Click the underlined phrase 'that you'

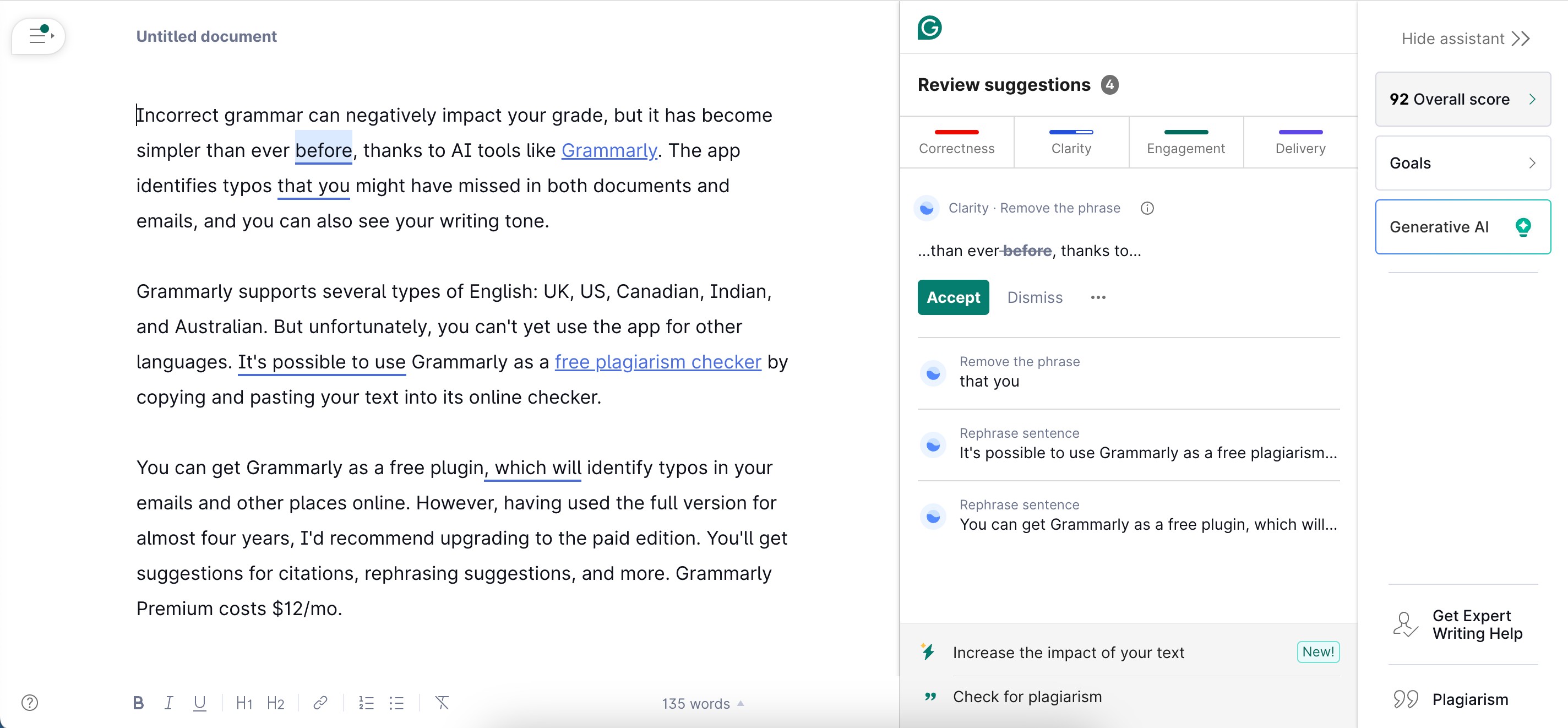(x=313, y=186)
